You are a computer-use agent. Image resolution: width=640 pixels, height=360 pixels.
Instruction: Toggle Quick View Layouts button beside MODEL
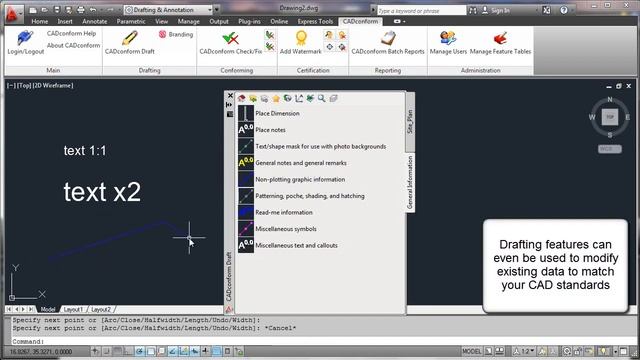coord(489,351)
